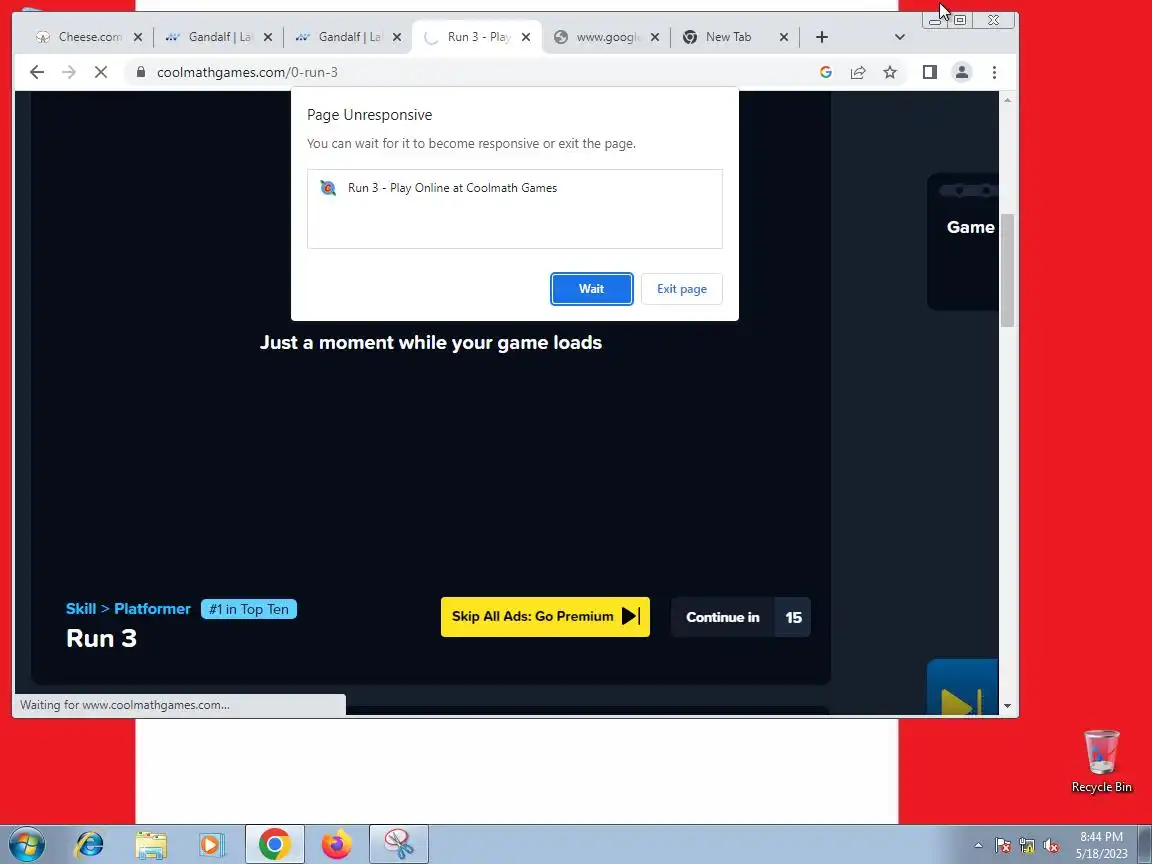Open the Windows Start menu
The image size is (1152, 864).
[x=27, y=845]
